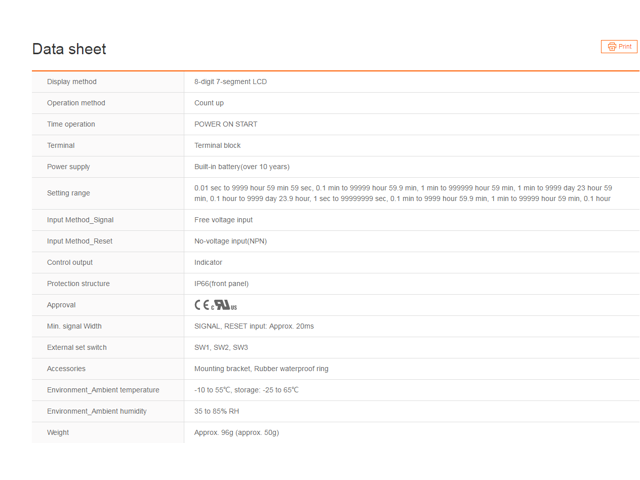The width and height of the screenshot is (640, 480).
Task: Click the Weight row label
Action: [x=59, y=433]
